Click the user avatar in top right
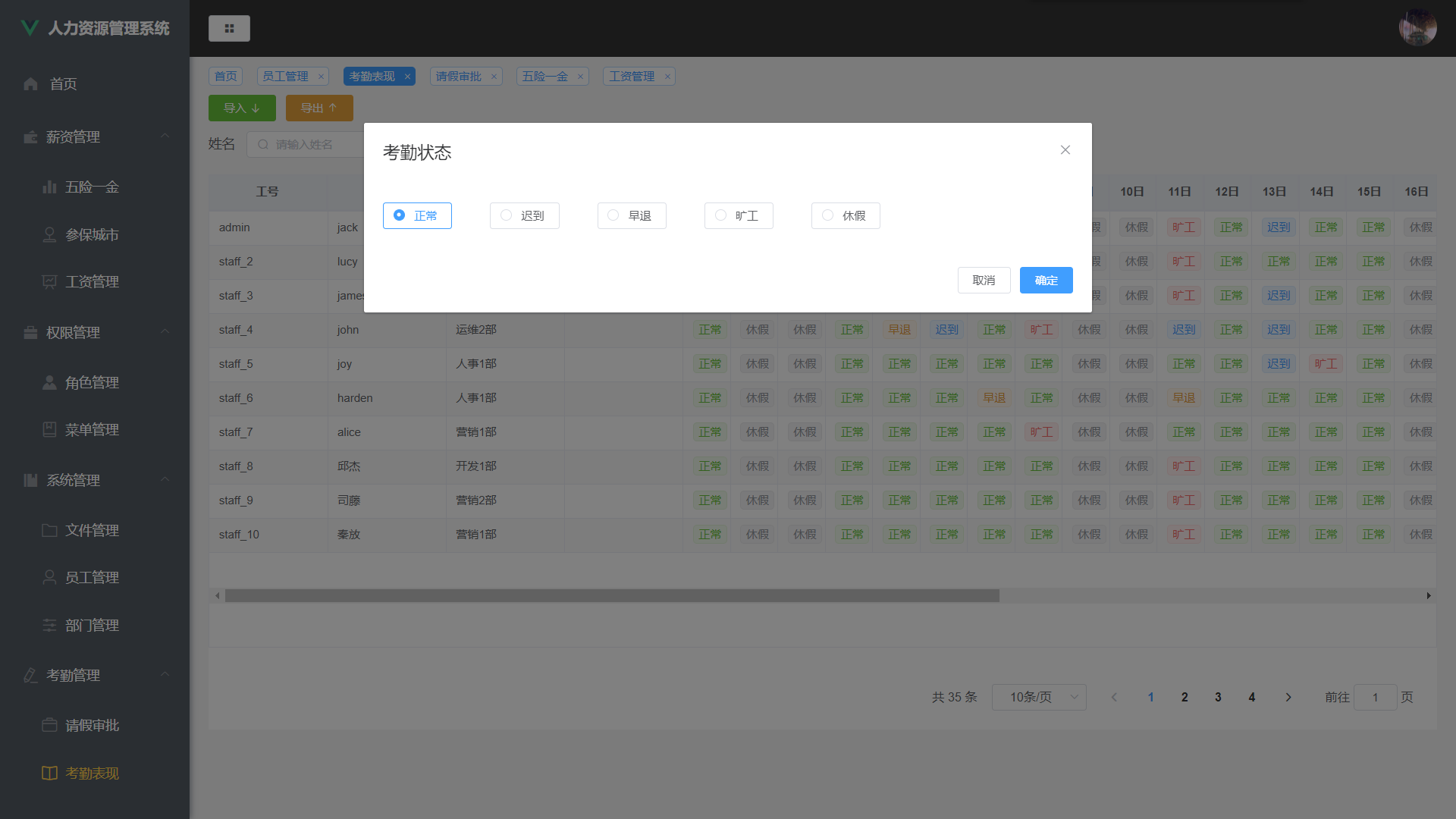This screenshot has height=819, width=1456. [x=1417, y=28]
